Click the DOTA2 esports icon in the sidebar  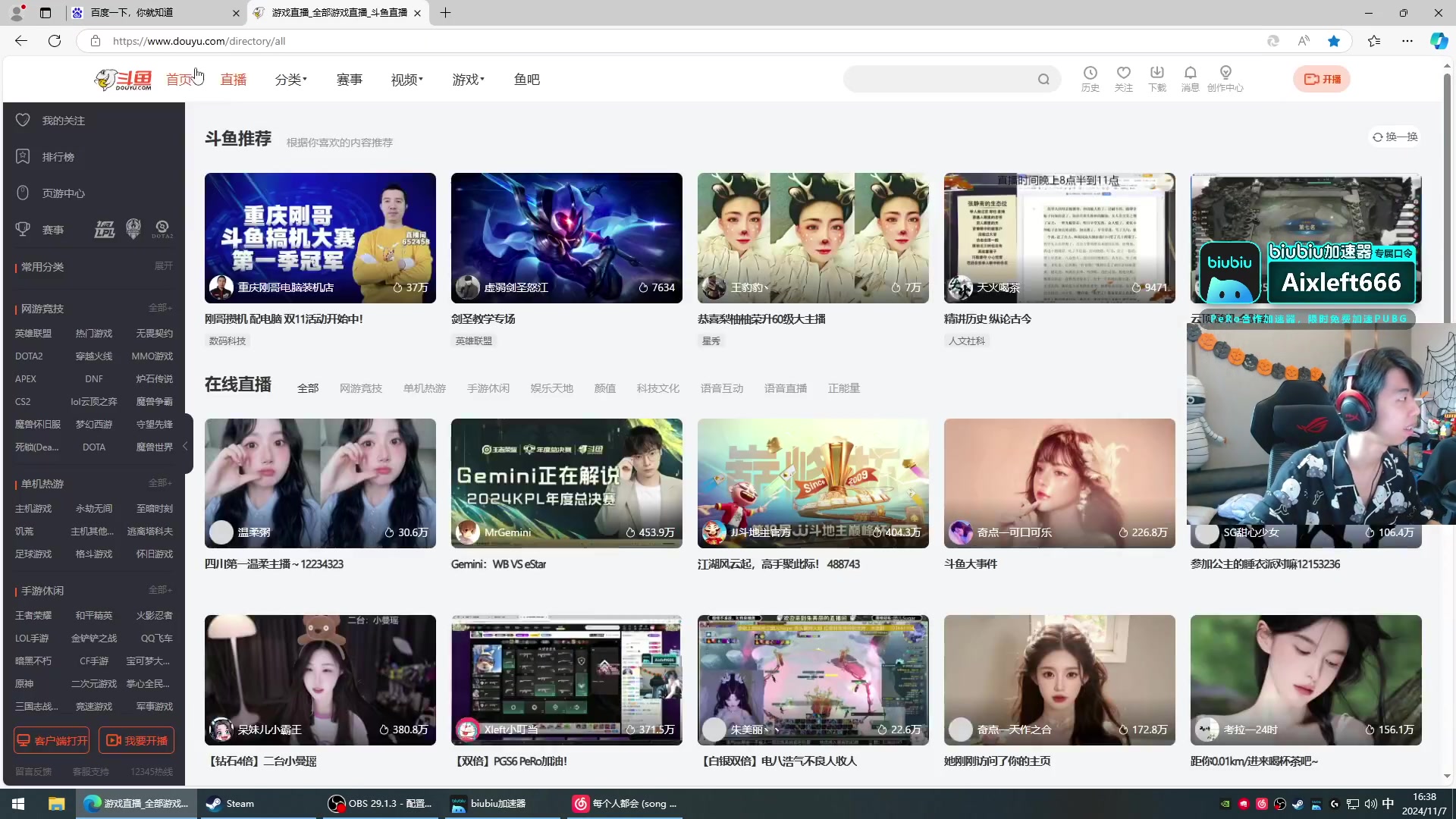click(162, 229)
